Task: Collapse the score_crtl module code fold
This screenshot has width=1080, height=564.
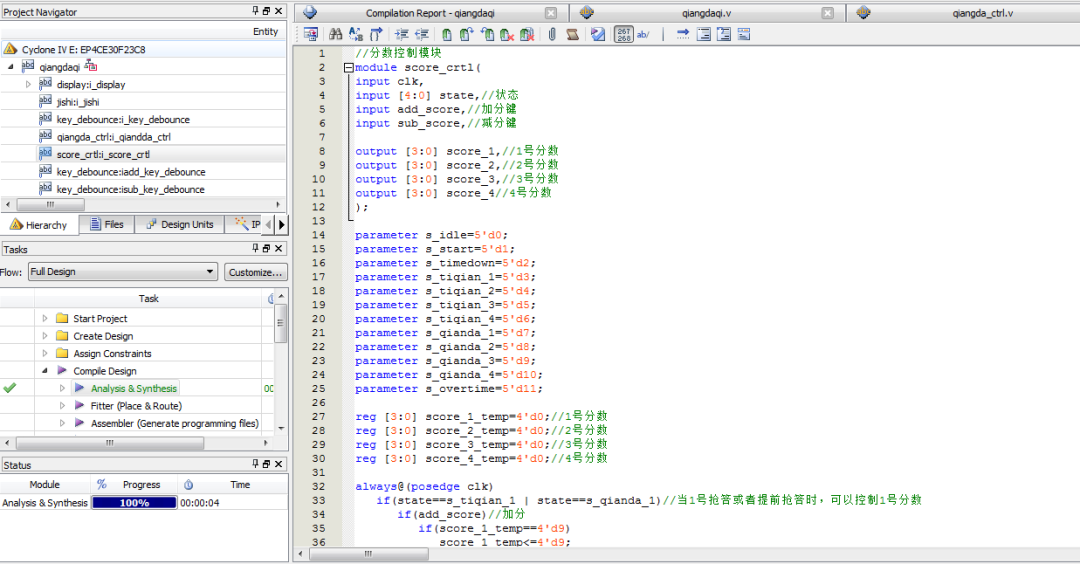Action: [348, 68]
